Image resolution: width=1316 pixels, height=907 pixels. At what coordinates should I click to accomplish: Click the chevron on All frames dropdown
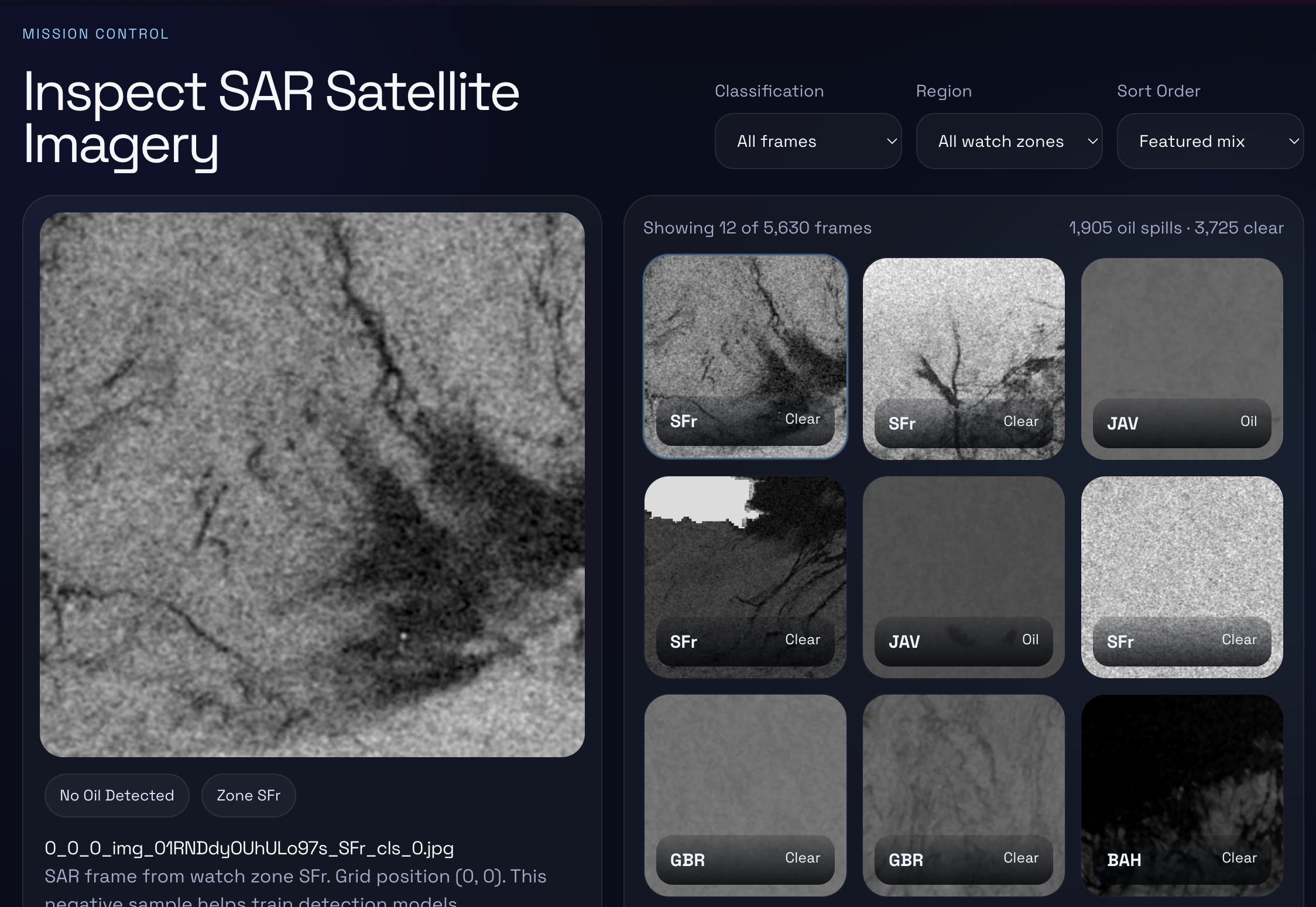point(892,141)
